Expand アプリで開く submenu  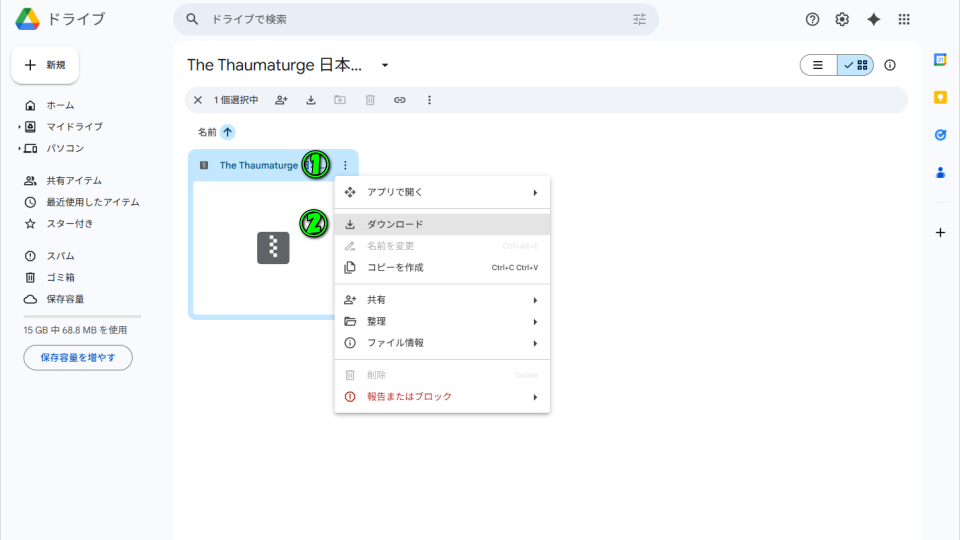click(442, 192)
